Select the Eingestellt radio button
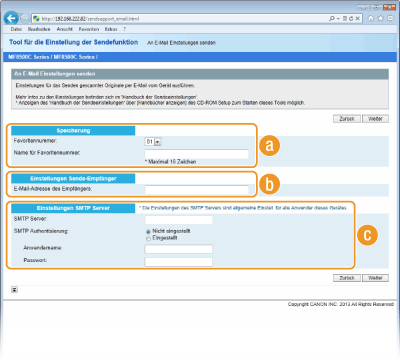The width and height of the screenshot is (400, 360). pyautogui.click(x=148, y=239)
